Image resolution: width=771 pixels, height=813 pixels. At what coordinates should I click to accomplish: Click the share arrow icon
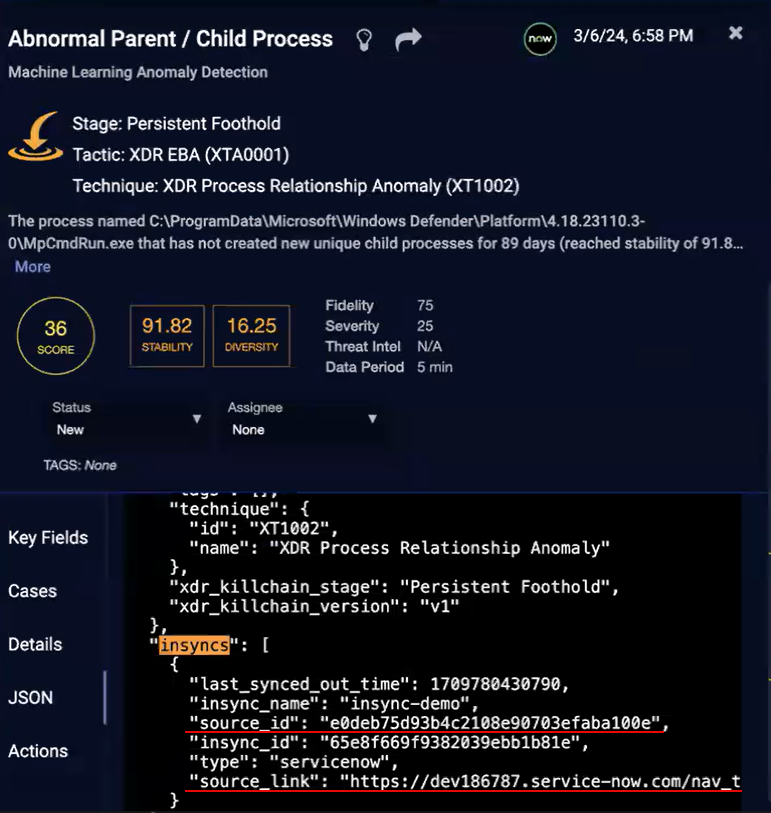pos(408,40)
